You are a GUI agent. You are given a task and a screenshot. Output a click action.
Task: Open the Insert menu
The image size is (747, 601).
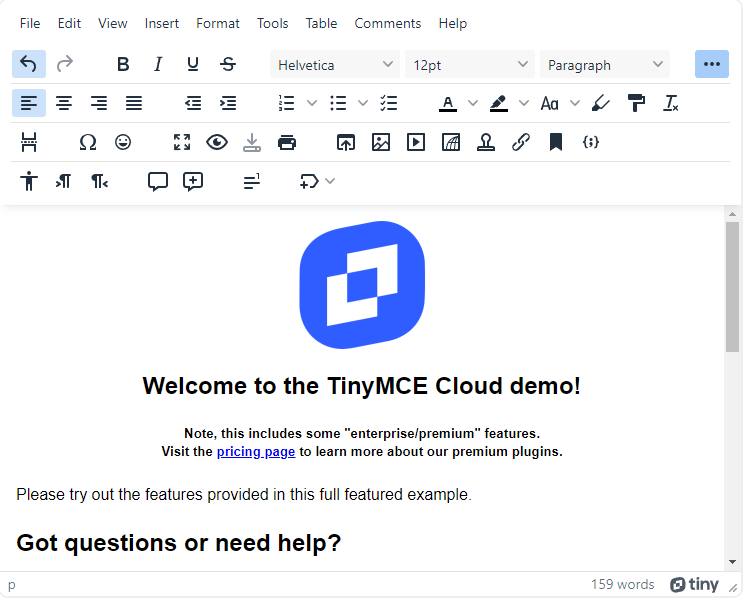click(162, 23)
